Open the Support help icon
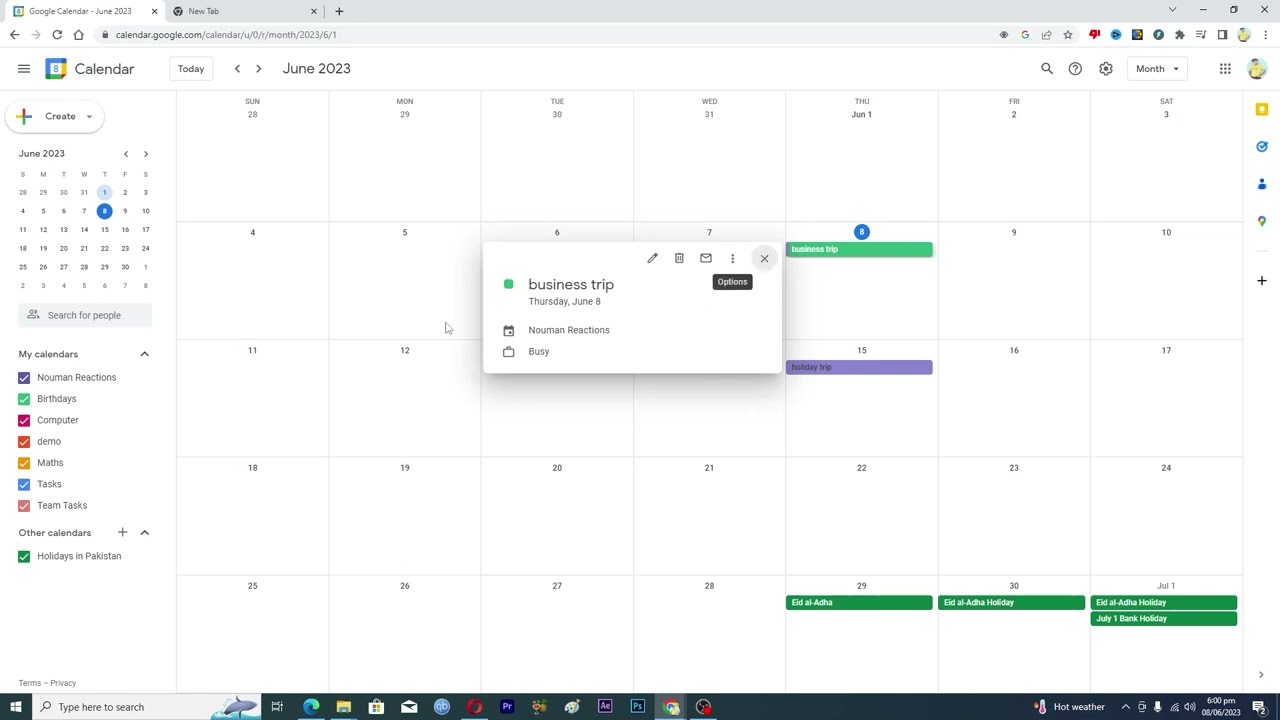Image resolution: width=1280 pixels, height=720 pixels. pyautogui.click(x=1075, y=69)
